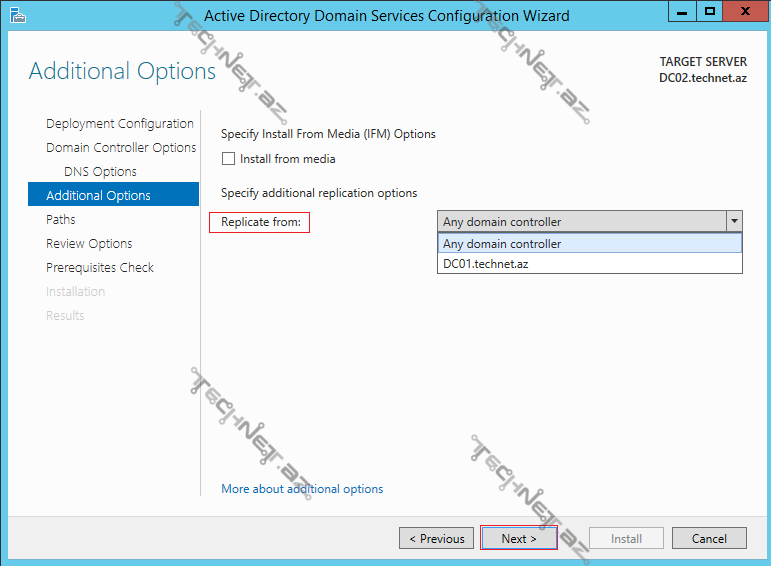Go to Deployment Configuration step
The image size is (771, 566).
(119, 124)
